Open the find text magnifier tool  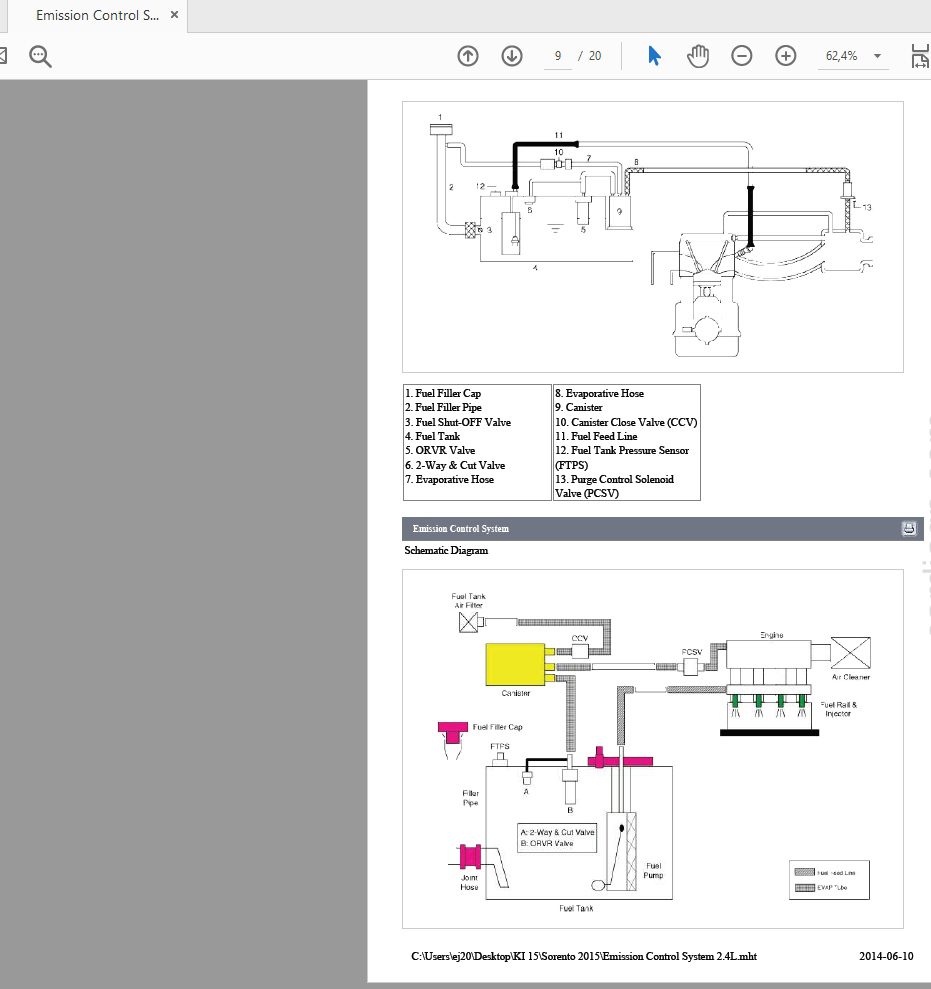(40, 56)
